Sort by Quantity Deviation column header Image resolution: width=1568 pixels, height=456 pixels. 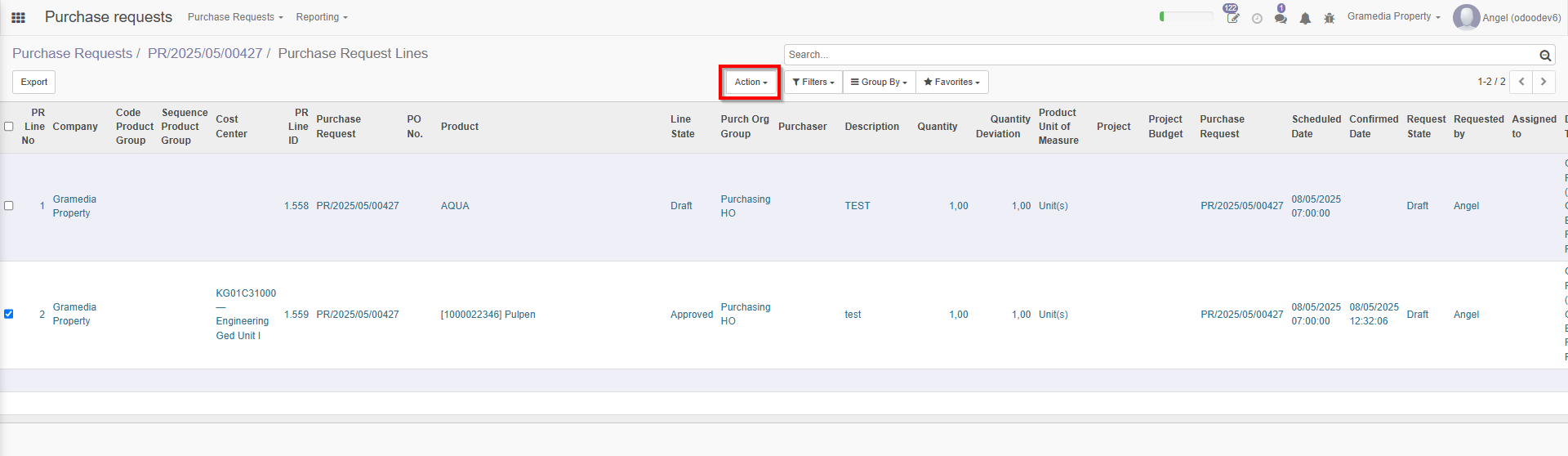pos(1003,127)
